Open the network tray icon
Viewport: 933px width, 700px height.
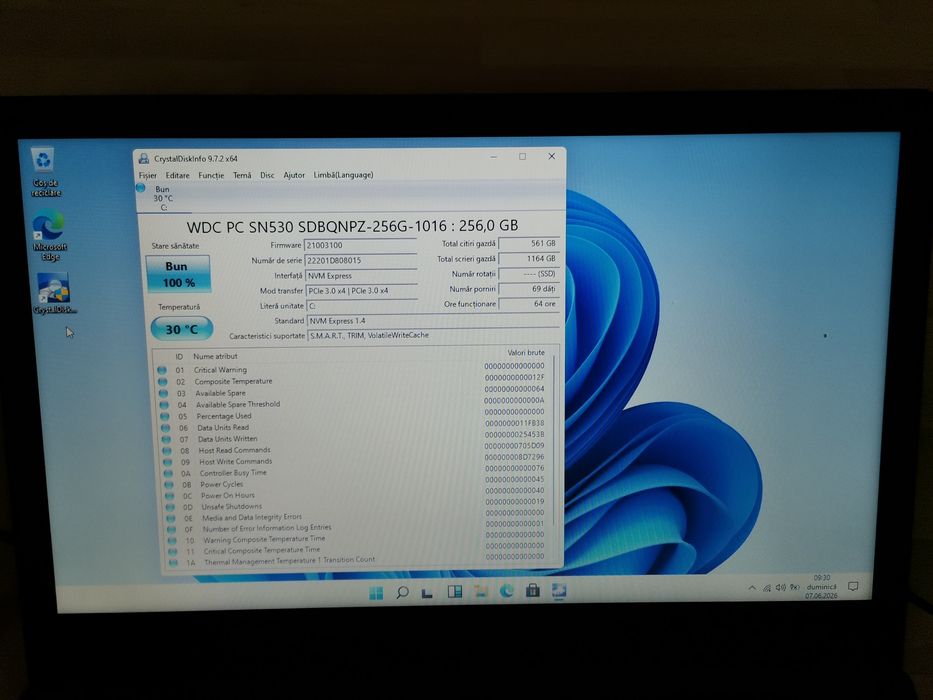(x=767, y=588)
